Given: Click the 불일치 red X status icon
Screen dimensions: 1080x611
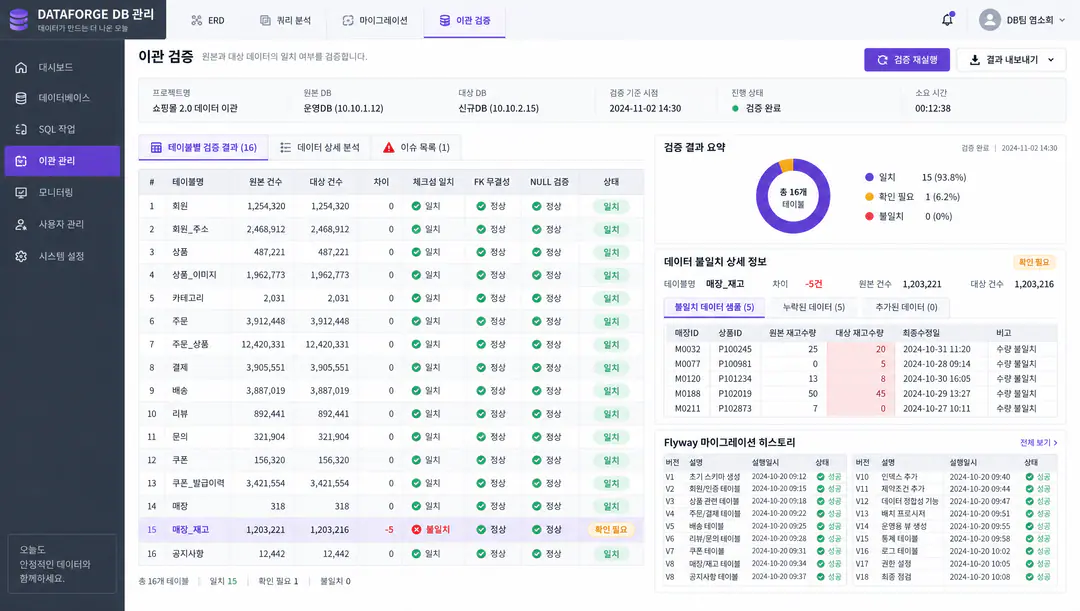Looking at the screenshot, I should tap(416, 530).
